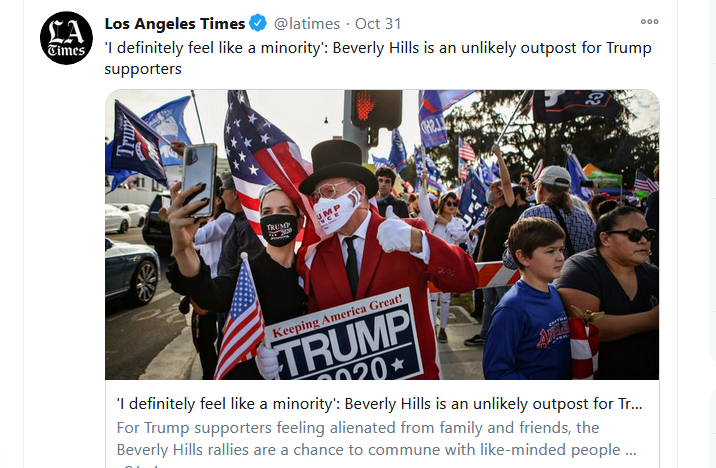
Task: Open the tweet's three-dot more menu
Action: [x=649, y=21]
